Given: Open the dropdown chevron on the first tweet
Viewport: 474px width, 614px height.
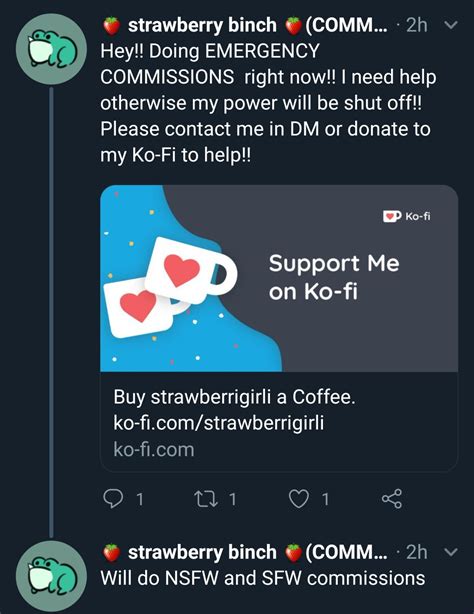Looking at the screenshot, I should [451, 25].
